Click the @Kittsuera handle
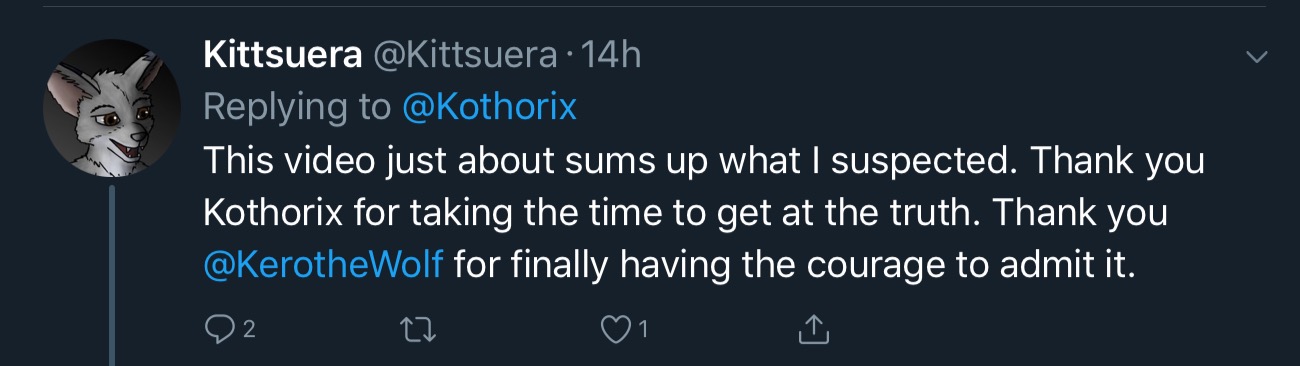This screenshot has height=366, width=1300. coord(464,56)
